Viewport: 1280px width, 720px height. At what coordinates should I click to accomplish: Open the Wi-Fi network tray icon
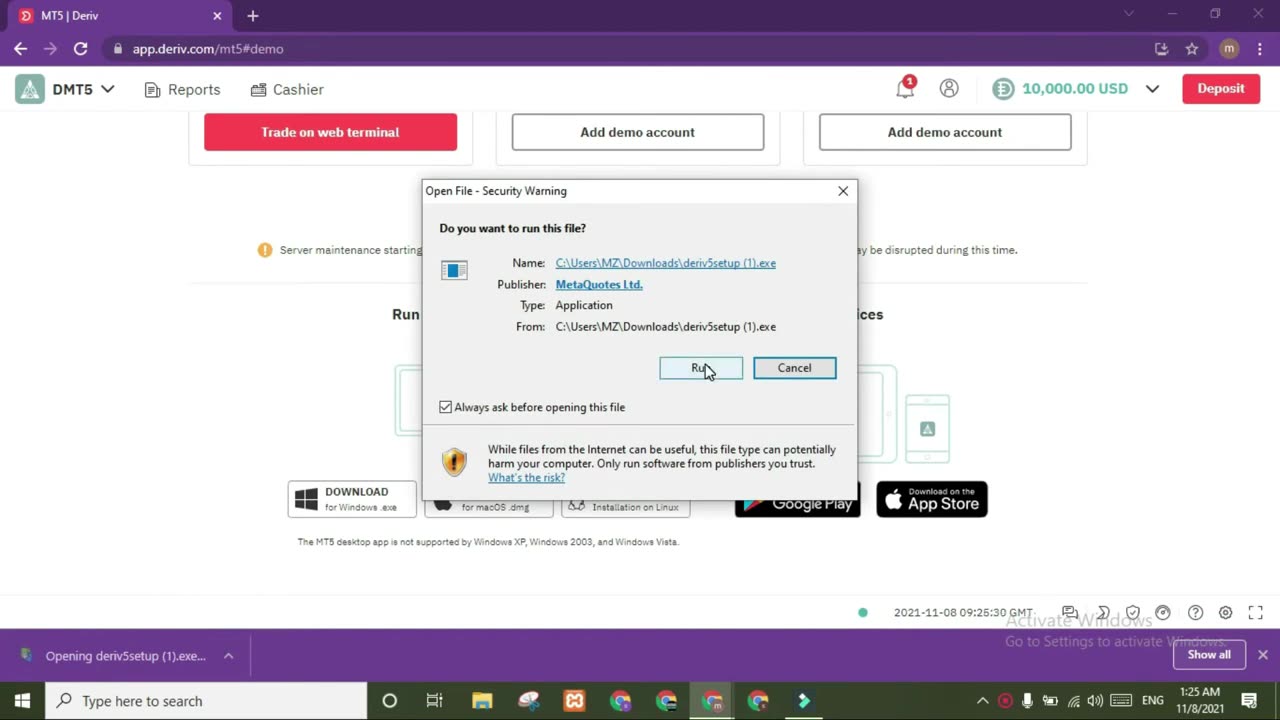(x=1073, y=701)
